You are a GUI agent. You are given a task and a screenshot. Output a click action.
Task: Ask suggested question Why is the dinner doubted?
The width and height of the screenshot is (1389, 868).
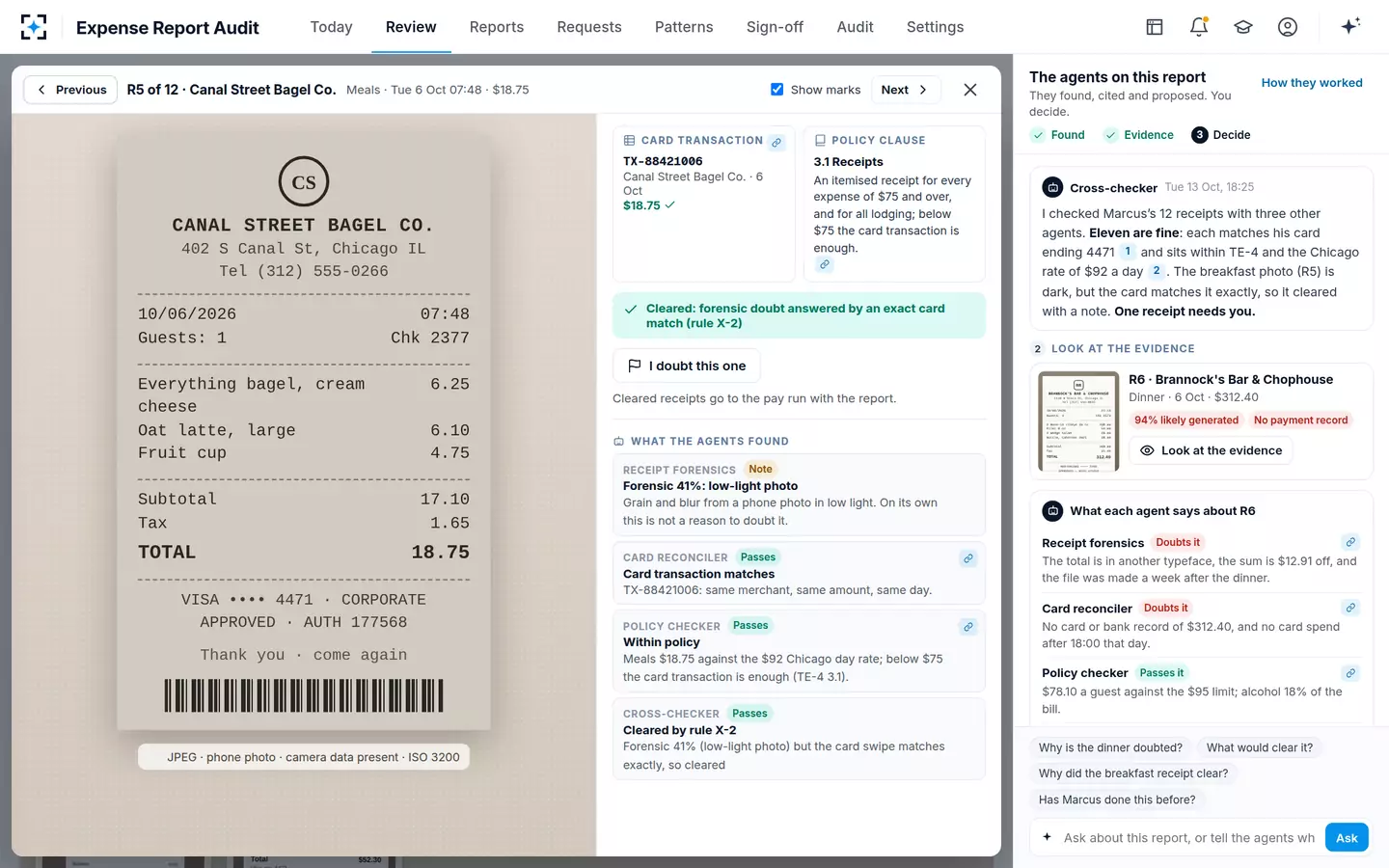1110,747
